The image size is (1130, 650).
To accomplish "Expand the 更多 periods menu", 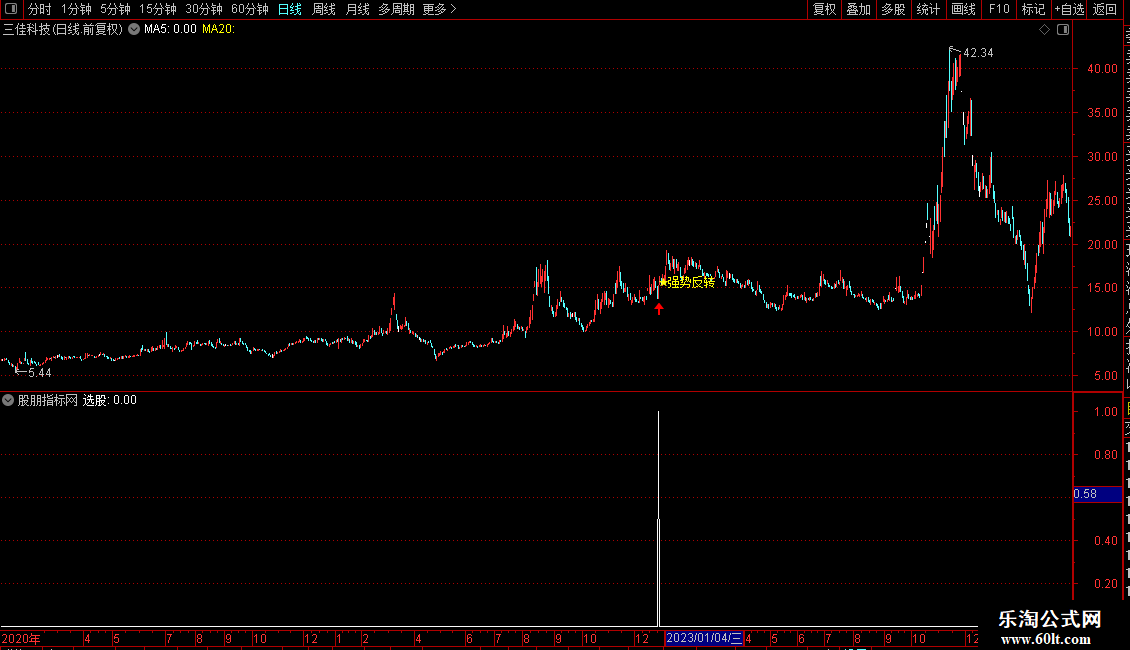I will point(439,9).
